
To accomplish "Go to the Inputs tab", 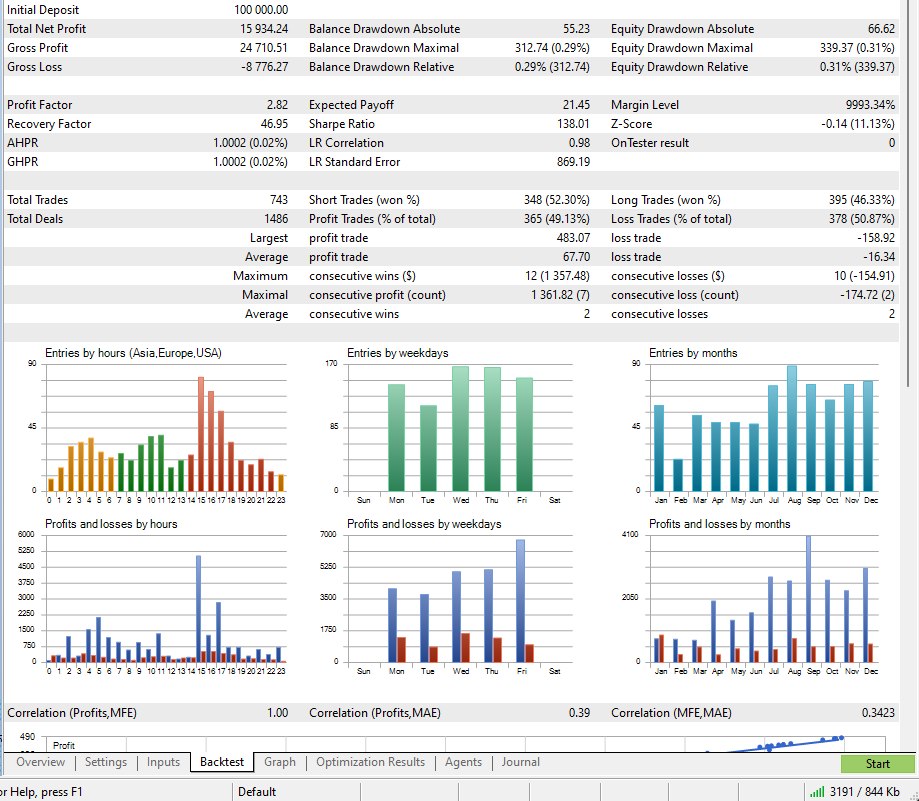I will pyautogui.click(x=163, y=762).
